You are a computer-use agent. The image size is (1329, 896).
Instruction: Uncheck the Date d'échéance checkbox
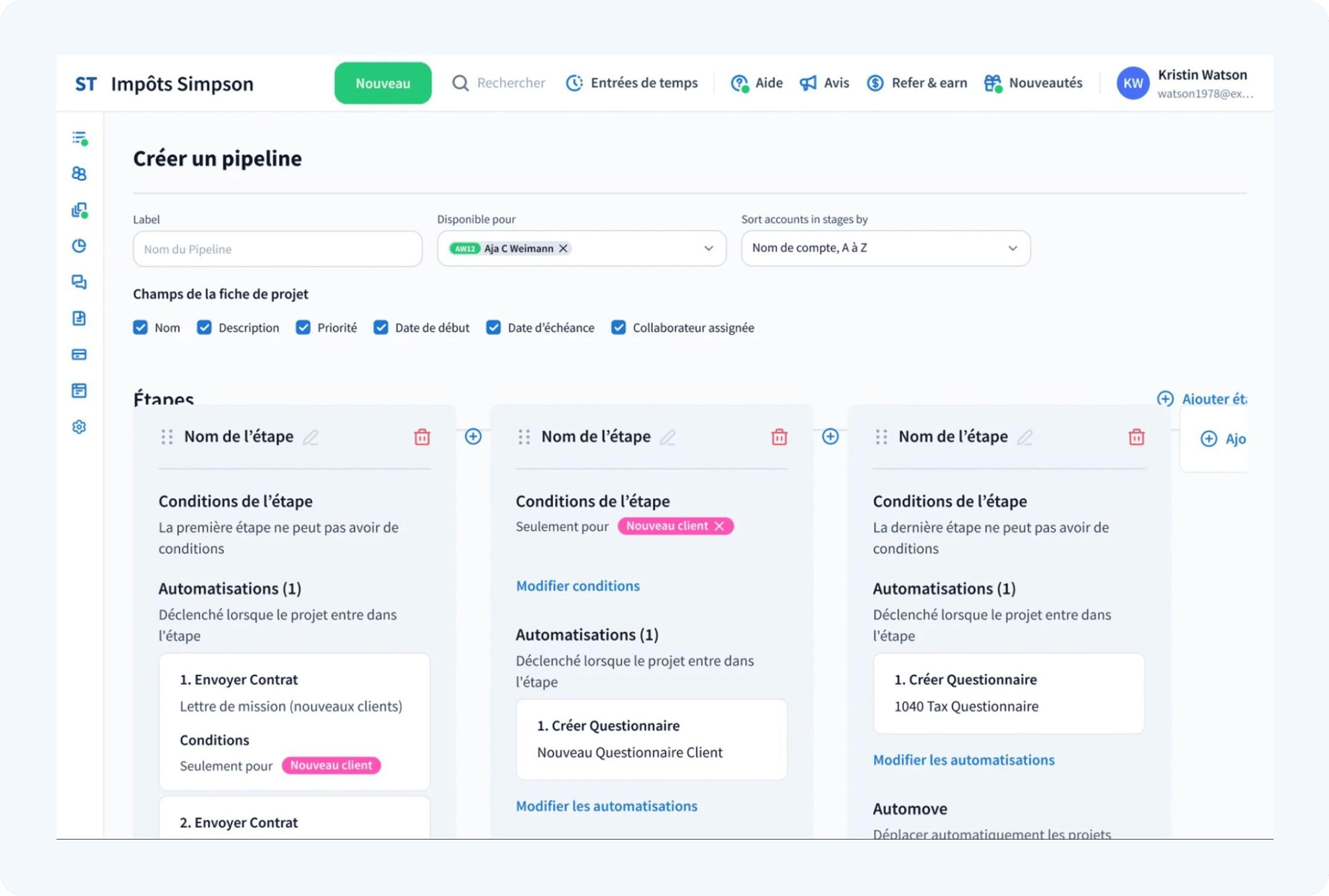point(493,327)
